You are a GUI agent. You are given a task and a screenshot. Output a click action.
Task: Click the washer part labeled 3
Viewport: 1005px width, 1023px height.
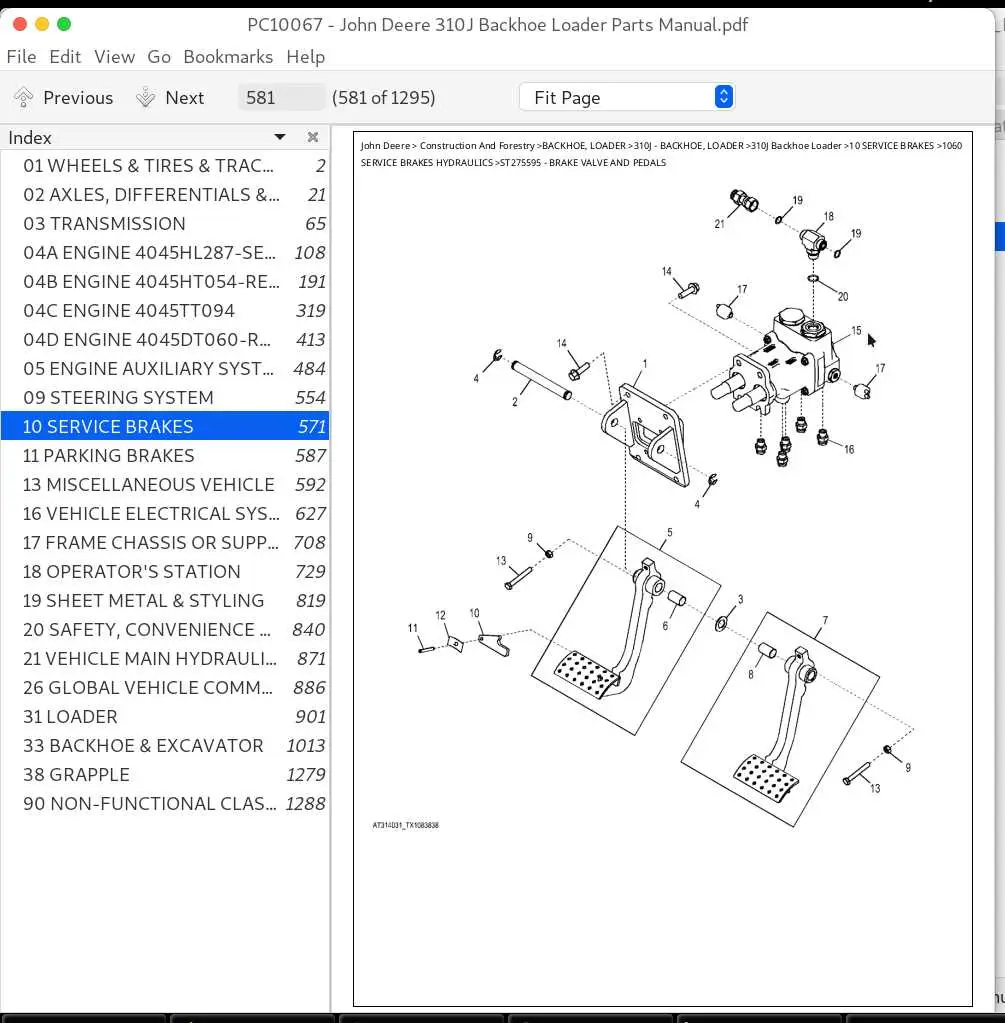point(721,624)
